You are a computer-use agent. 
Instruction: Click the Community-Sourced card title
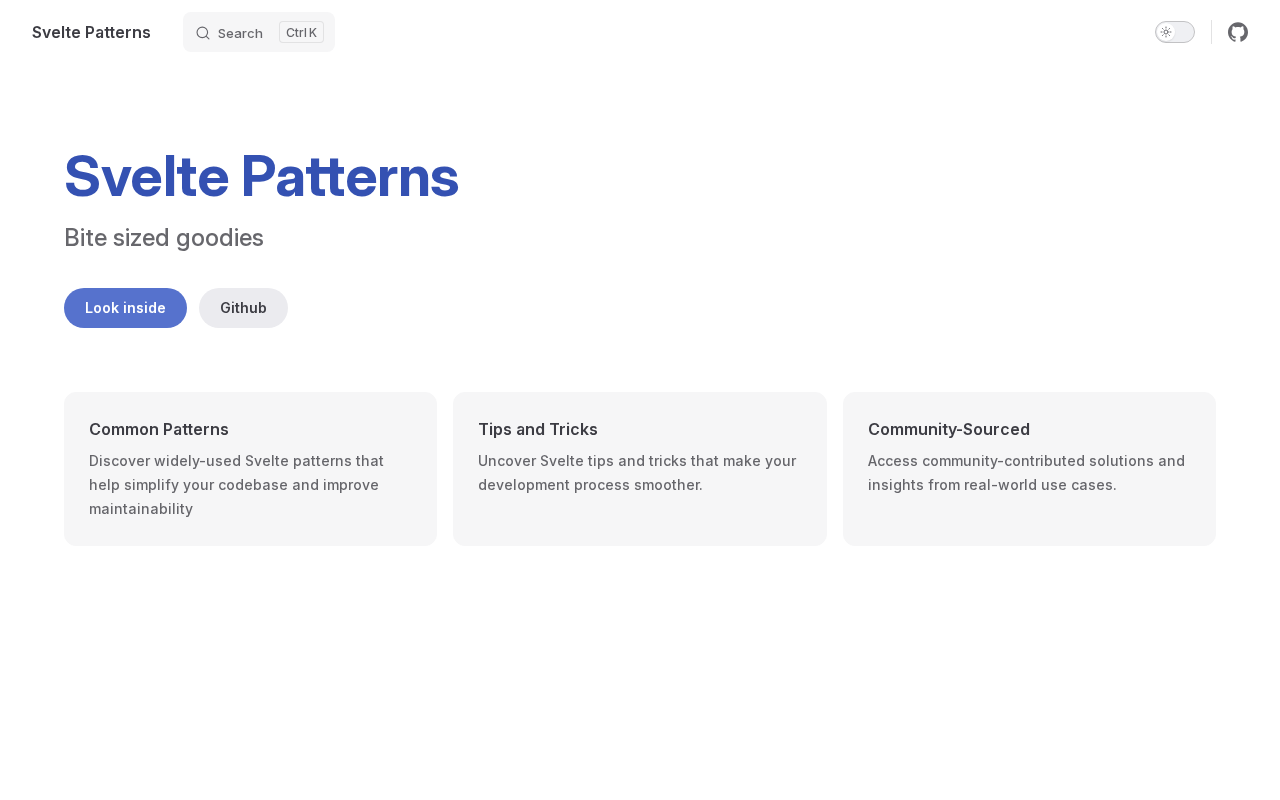949,429
